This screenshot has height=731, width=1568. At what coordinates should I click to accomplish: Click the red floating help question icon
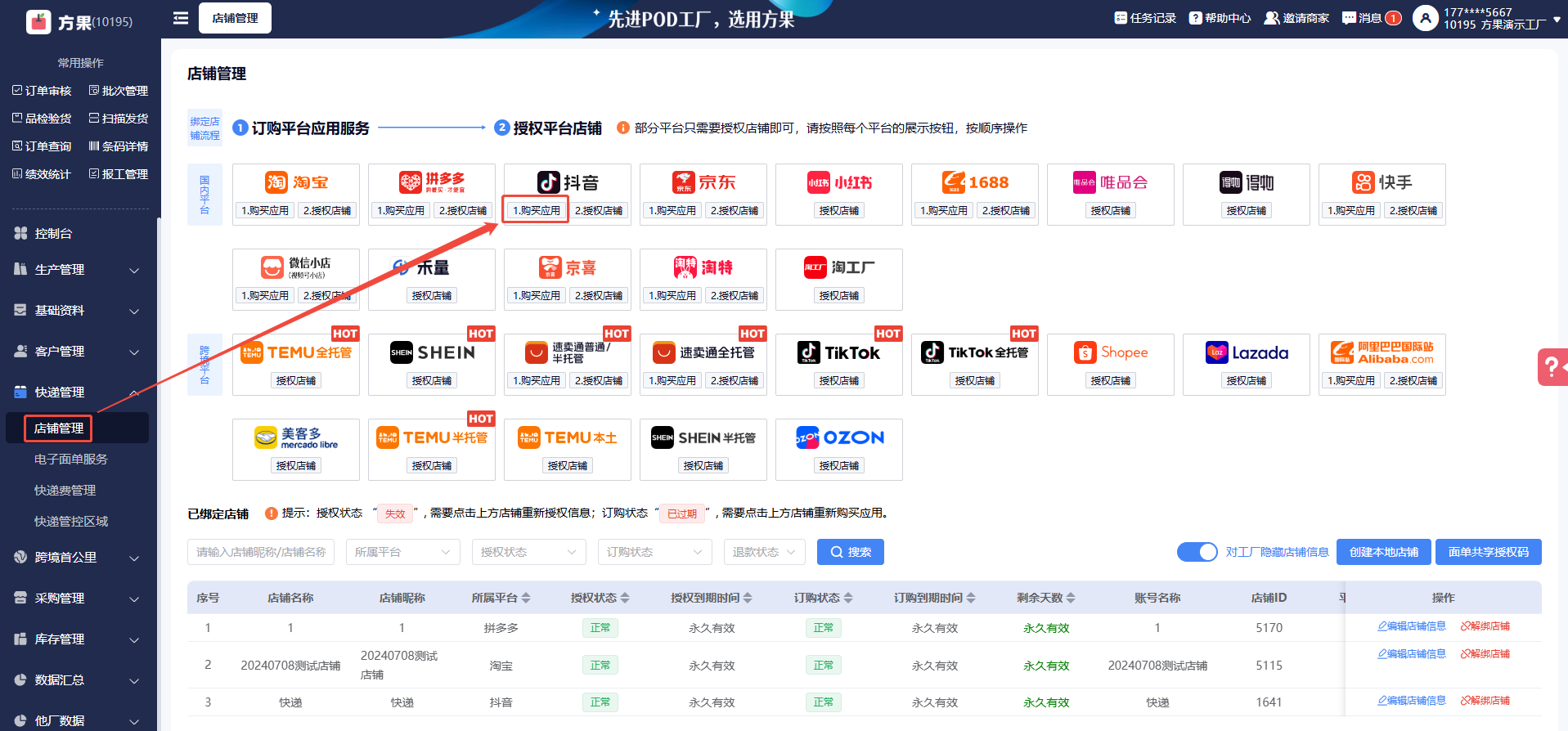pyautogui.click(x=1552, y=366)
